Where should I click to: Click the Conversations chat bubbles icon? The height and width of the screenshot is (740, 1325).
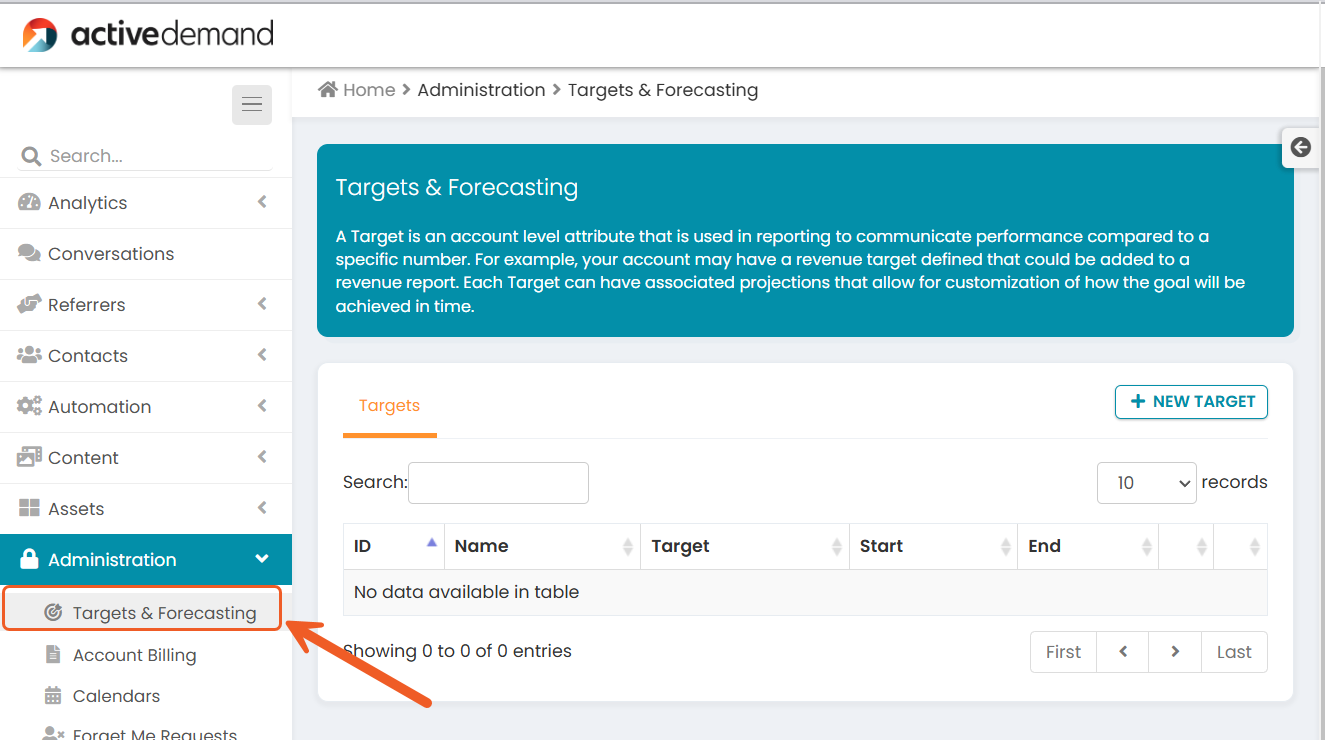click(x=29, y=253)
